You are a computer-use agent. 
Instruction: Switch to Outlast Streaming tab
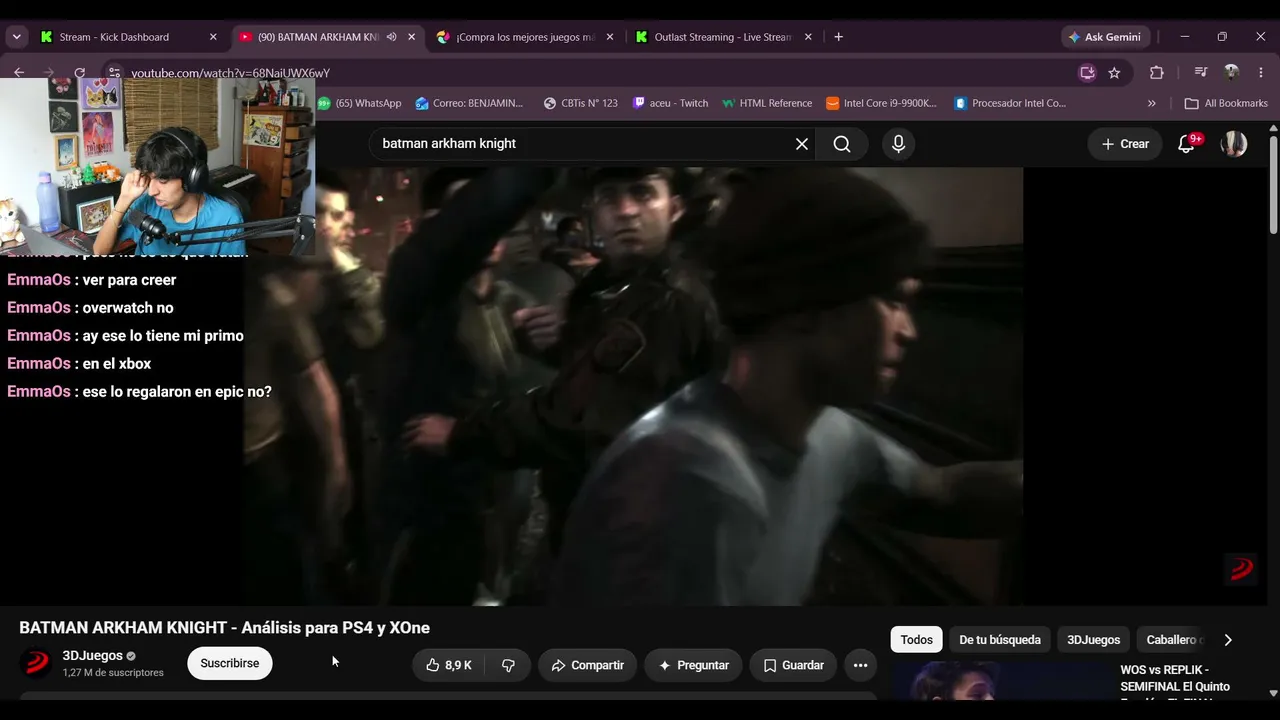tap(723, 37)
